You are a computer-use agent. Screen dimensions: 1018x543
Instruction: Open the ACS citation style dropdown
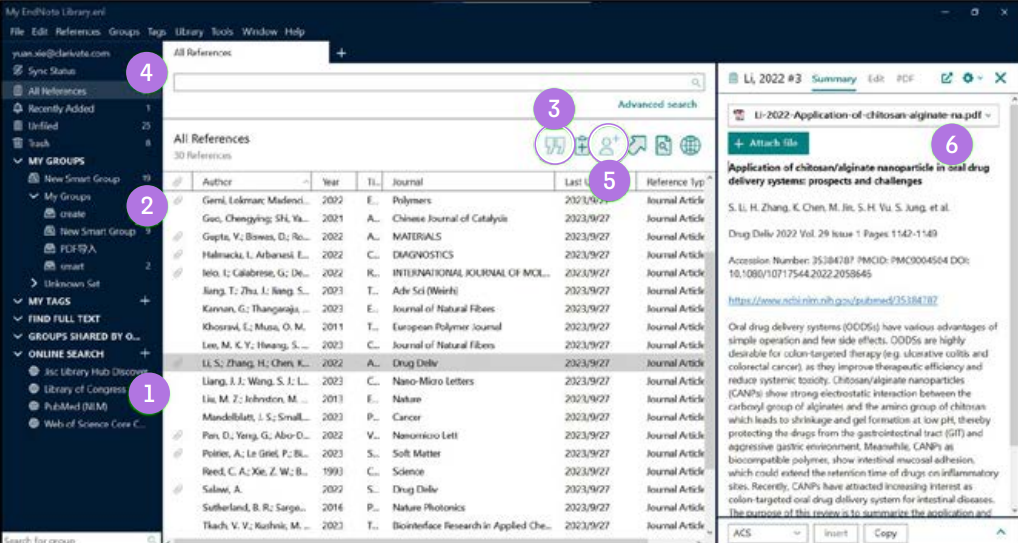[768, 533]
